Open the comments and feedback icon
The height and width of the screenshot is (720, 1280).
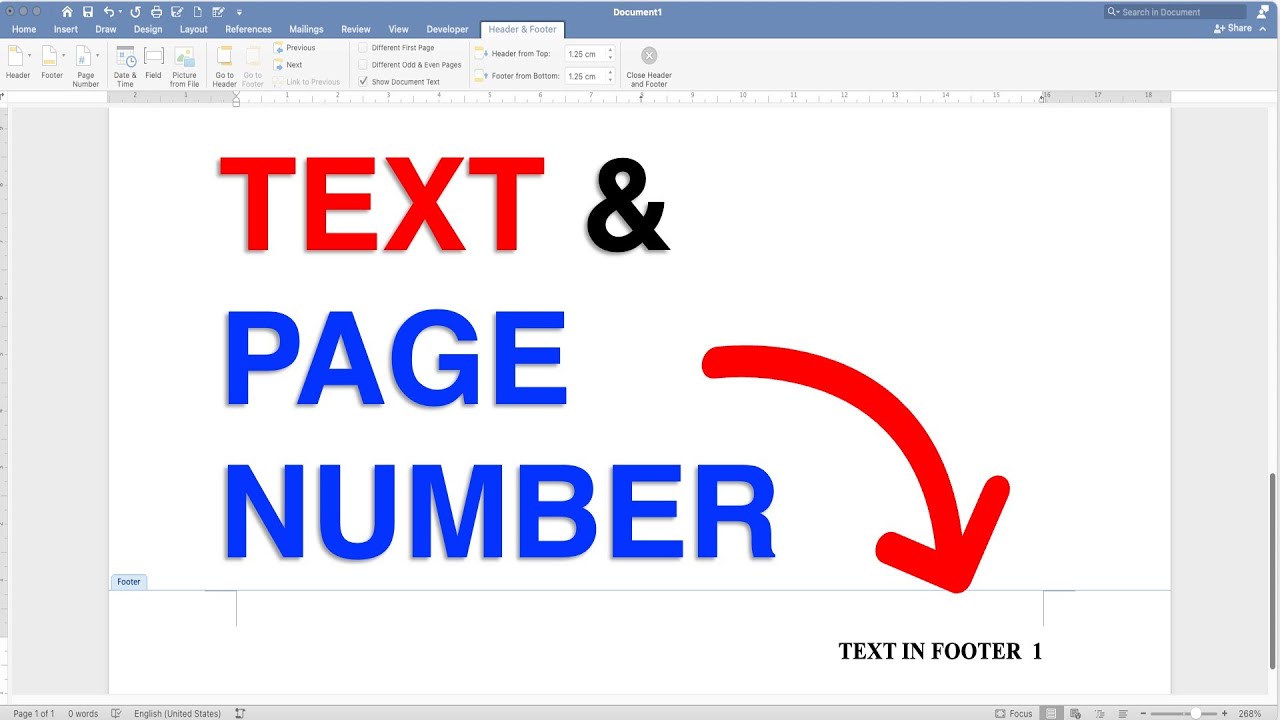point(1262,12)
